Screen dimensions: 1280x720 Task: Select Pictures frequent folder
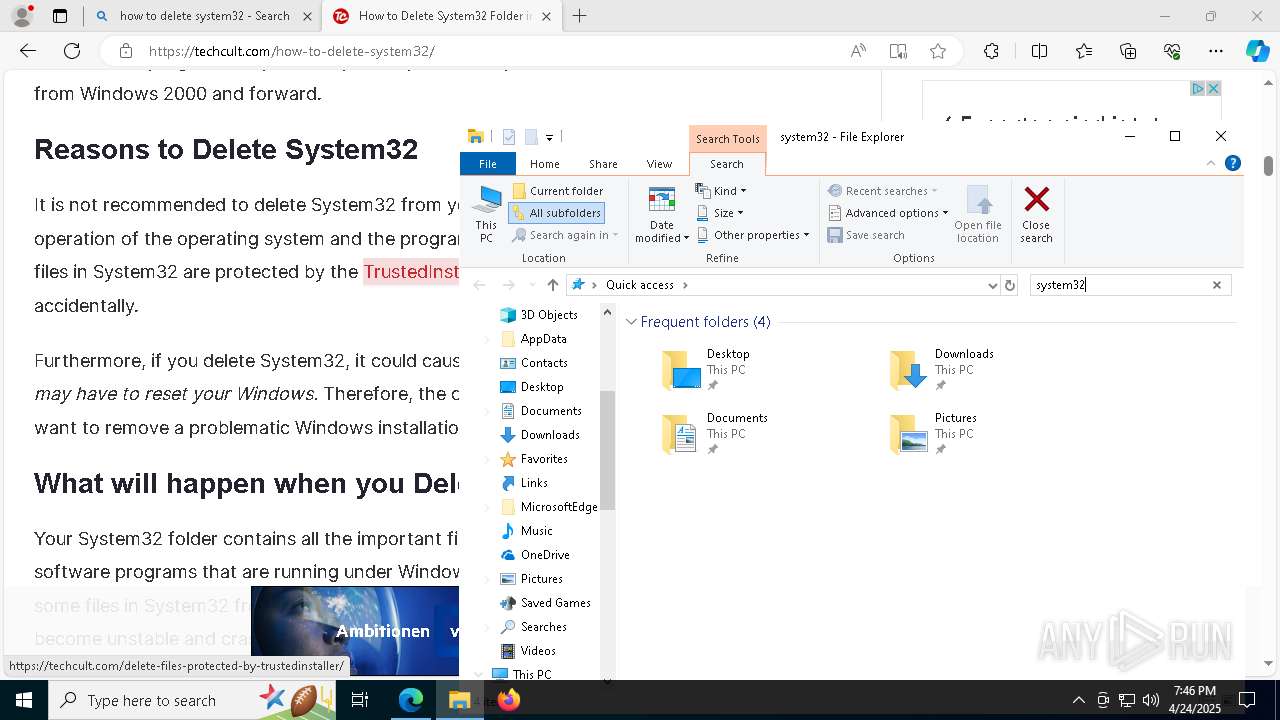coord(933,433)
